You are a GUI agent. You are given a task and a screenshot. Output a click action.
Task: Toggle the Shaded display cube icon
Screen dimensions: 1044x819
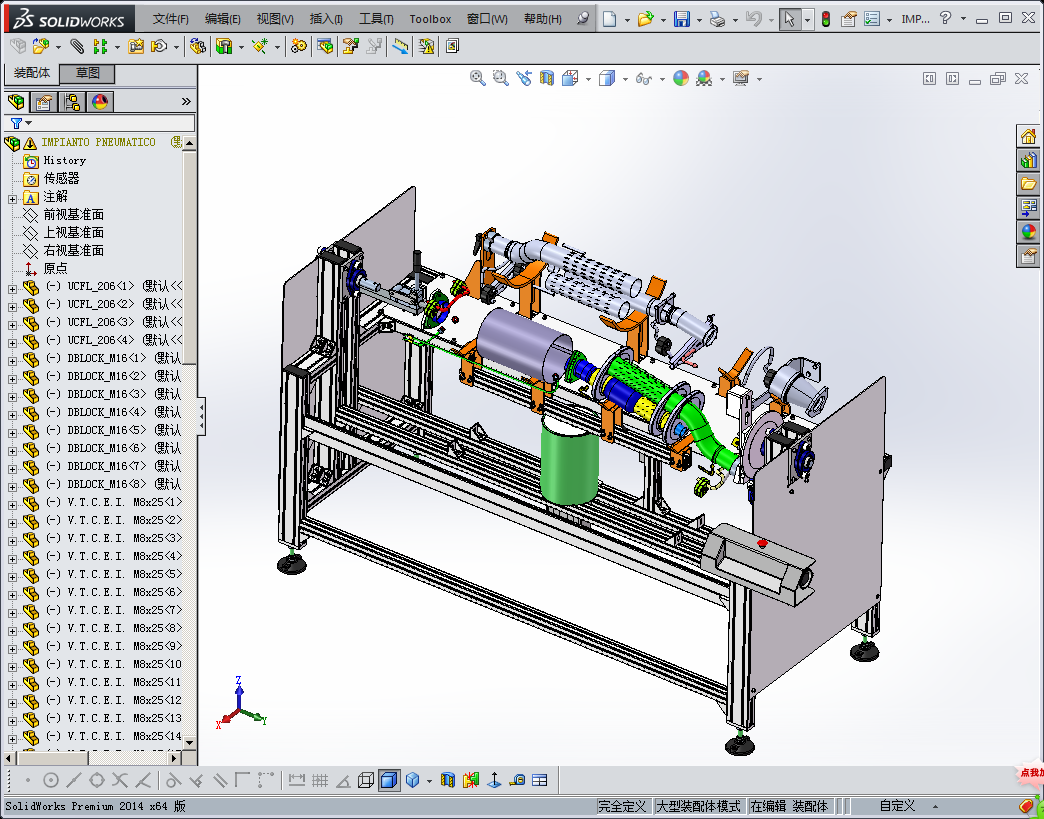(413, 780)
